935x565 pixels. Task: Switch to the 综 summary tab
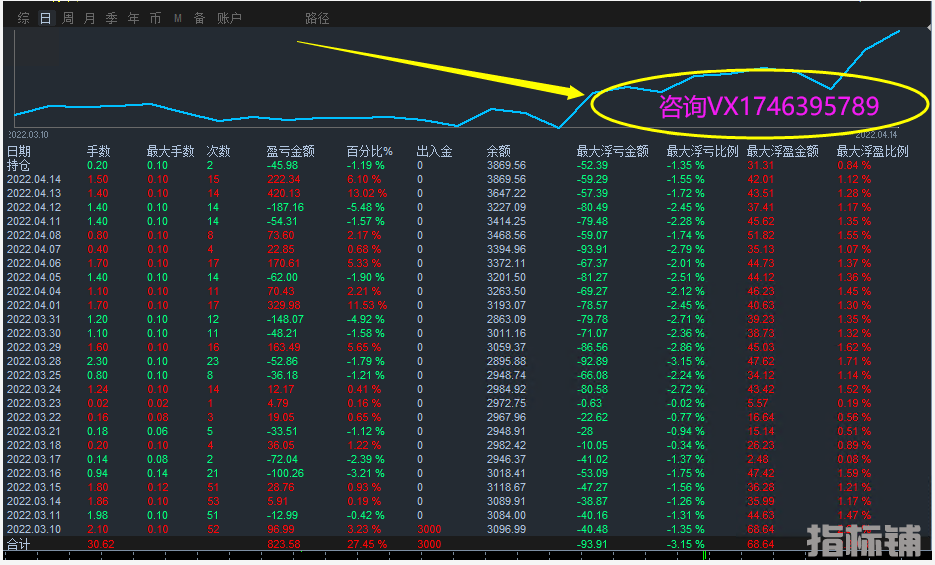coord(23,18)
